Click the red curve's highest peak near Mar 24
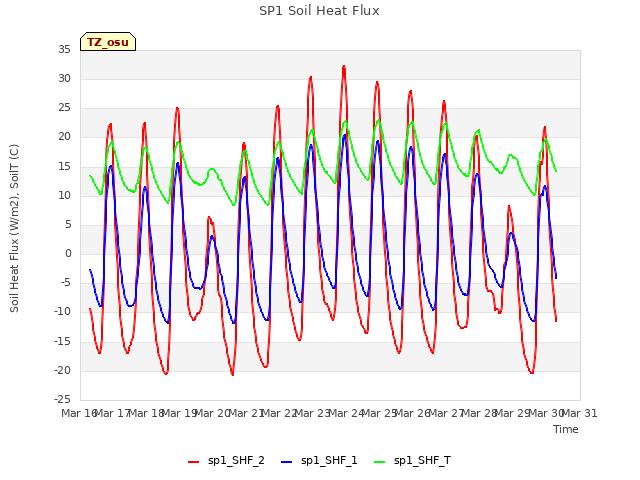 pos(344,66)
